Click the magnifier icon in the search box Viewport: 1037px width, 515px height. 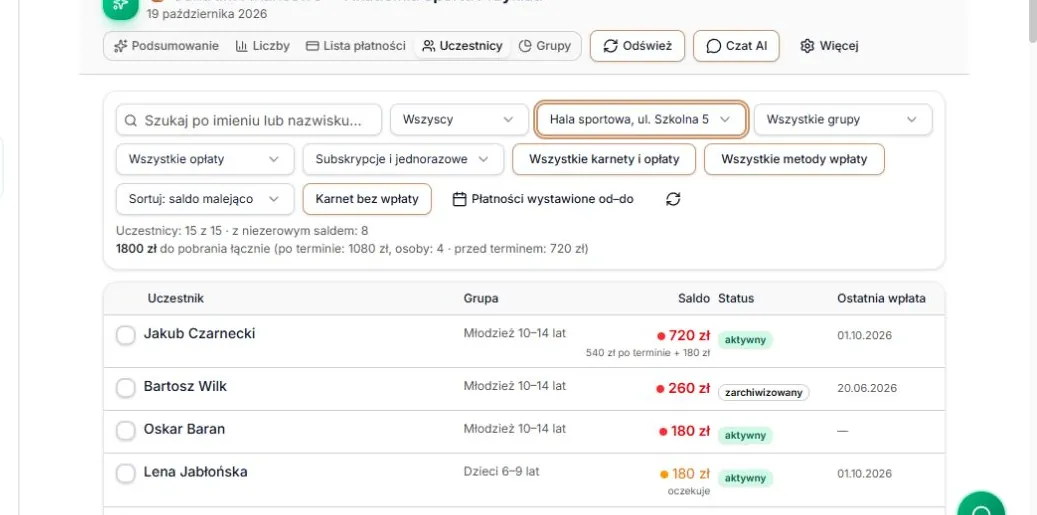click(x=131, y=120)
